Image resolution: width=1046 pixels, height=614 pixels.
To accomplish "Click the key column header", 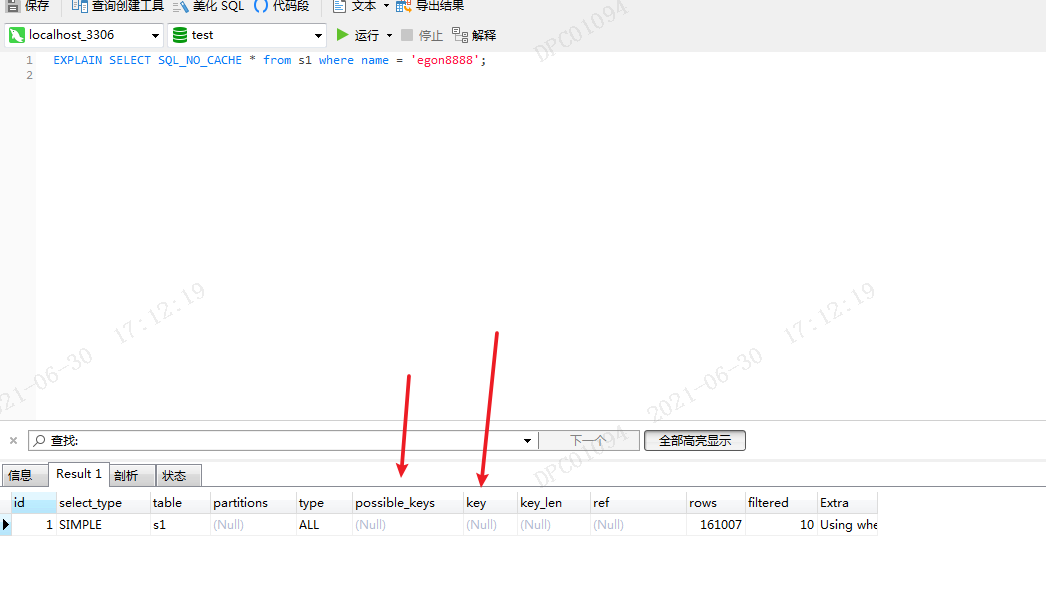I will pos(490,503).
